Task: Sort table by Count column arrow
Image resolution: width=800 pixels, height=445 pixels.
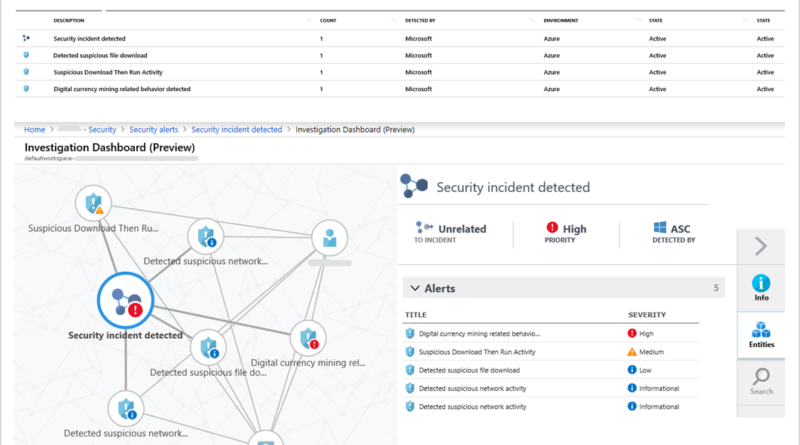Action: (x=393, y=20)
